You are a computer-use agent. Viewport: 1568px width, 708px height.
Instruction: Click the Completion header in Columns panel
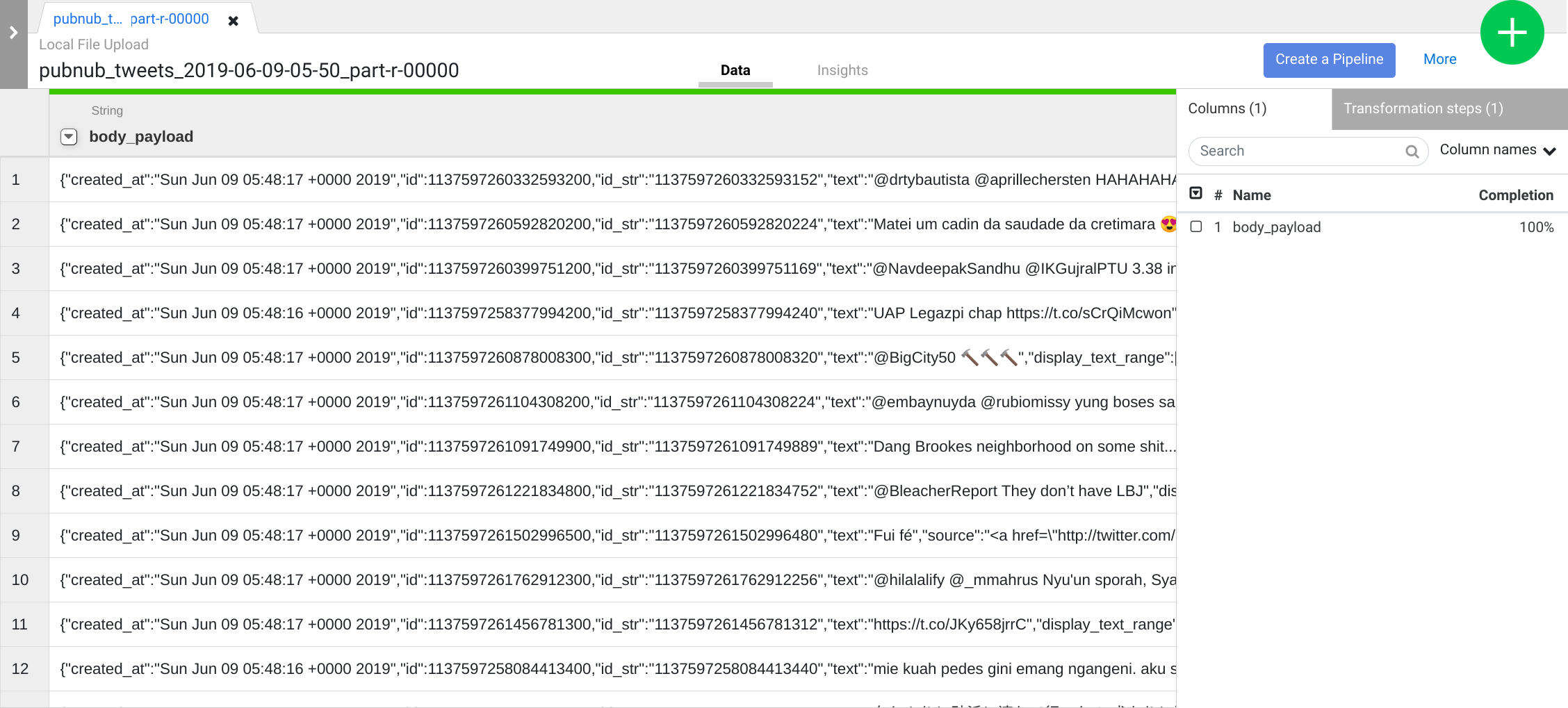click(x=1517, y=195)
